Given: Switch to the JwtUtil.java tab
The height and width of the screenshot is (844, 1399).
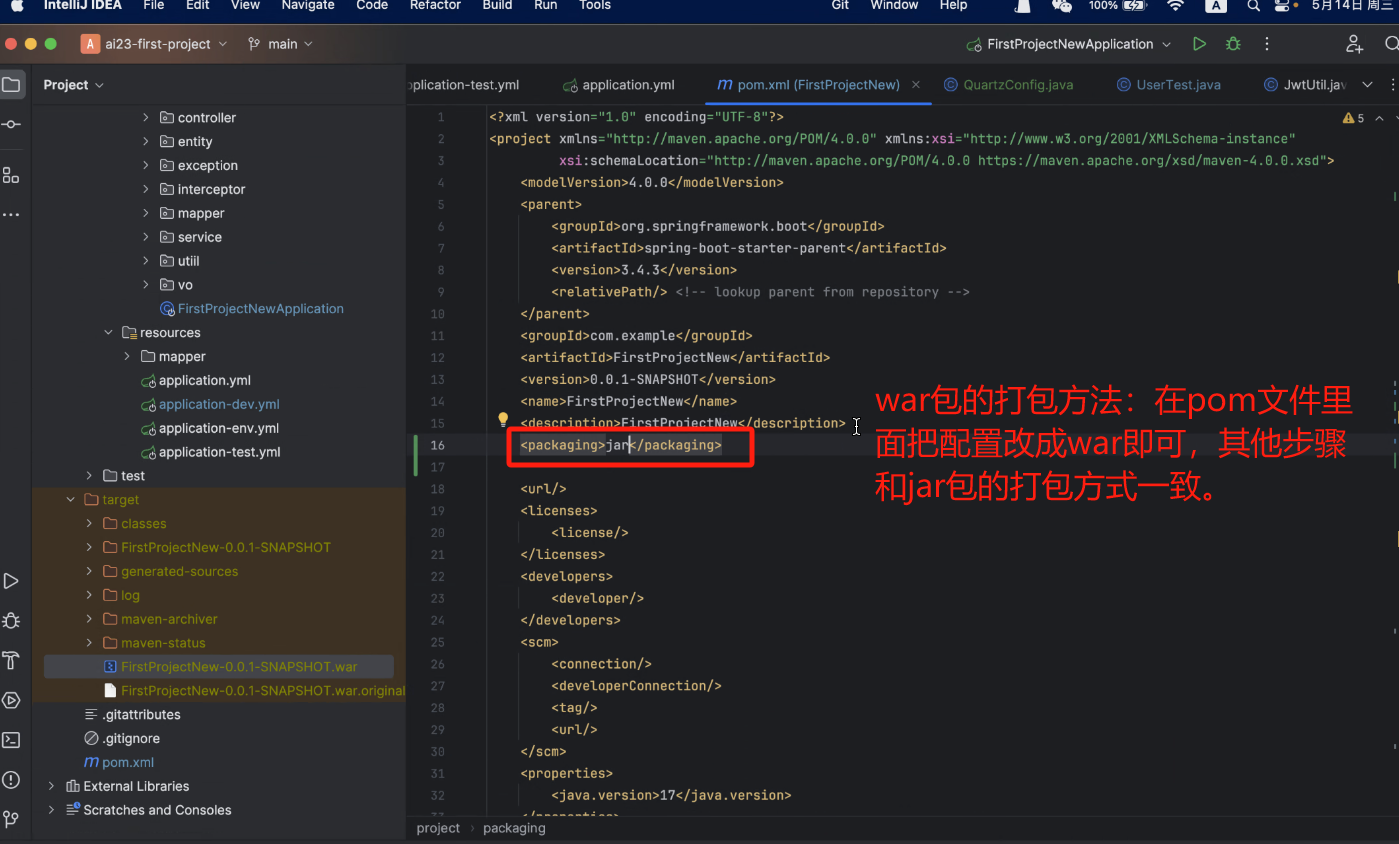Looking at the screenshot, I should click(1306, 85).
